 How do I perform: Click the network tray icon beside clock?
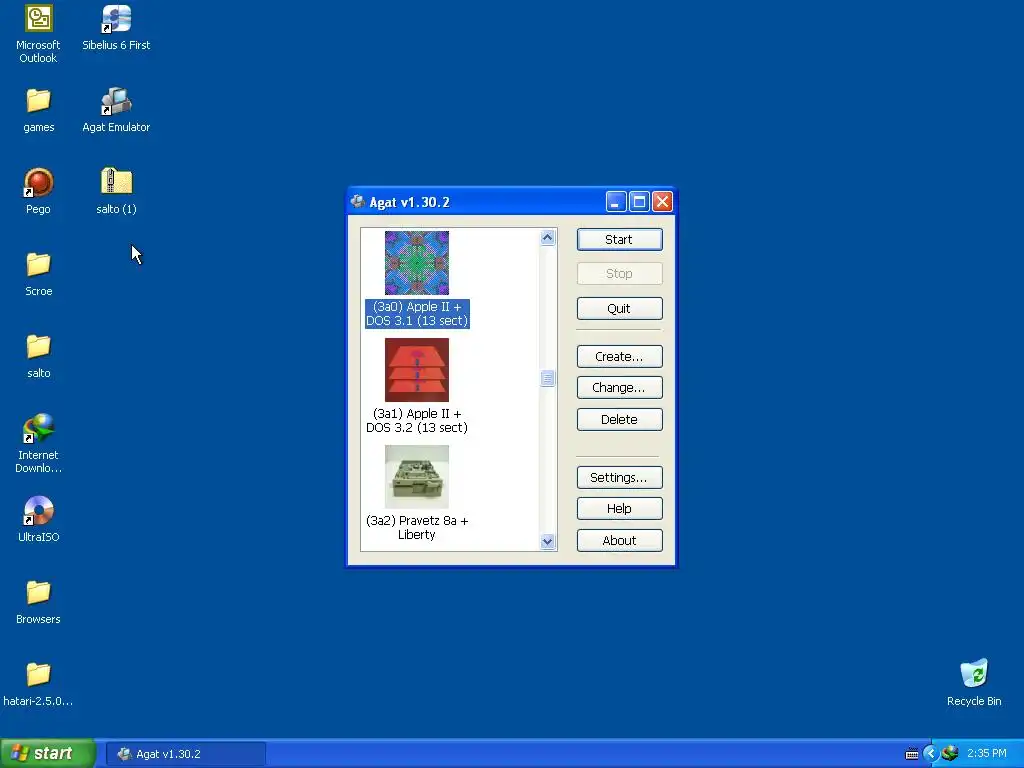click(951, 754)
